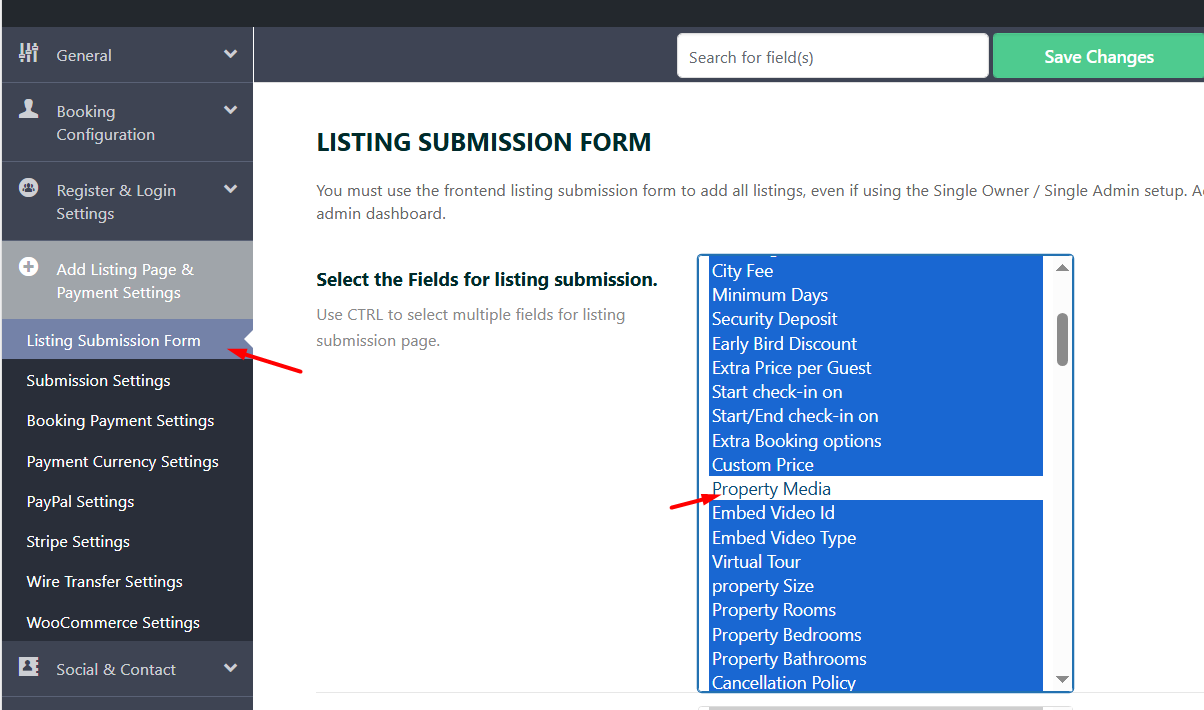Click the Social & Contact card icon
The width and height of the screenshot is (1204, 710).
(x=29, y=668)
